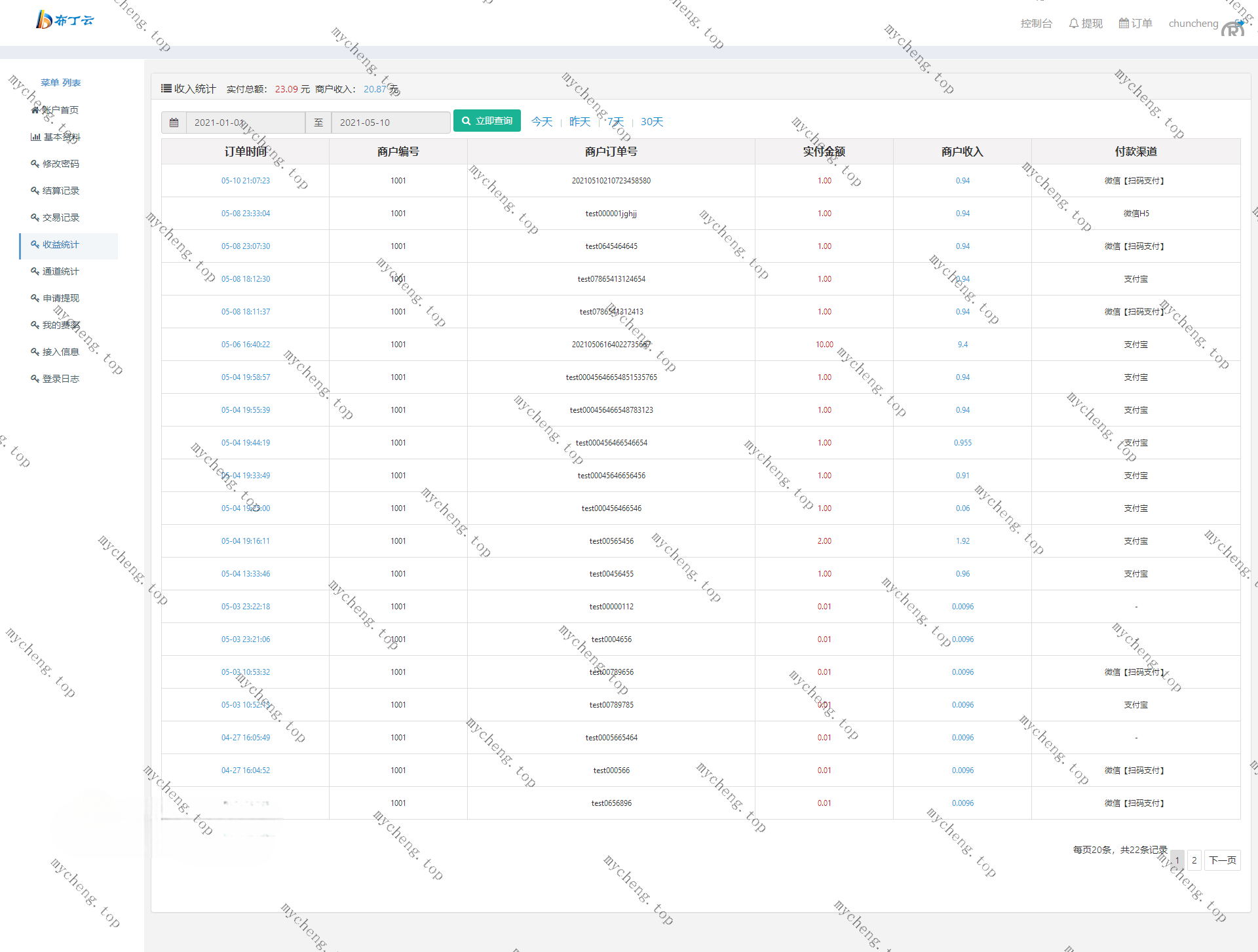Click the bar chart icon for 基本资料
Screen dimensions: 1258x952
click(35, 137)
